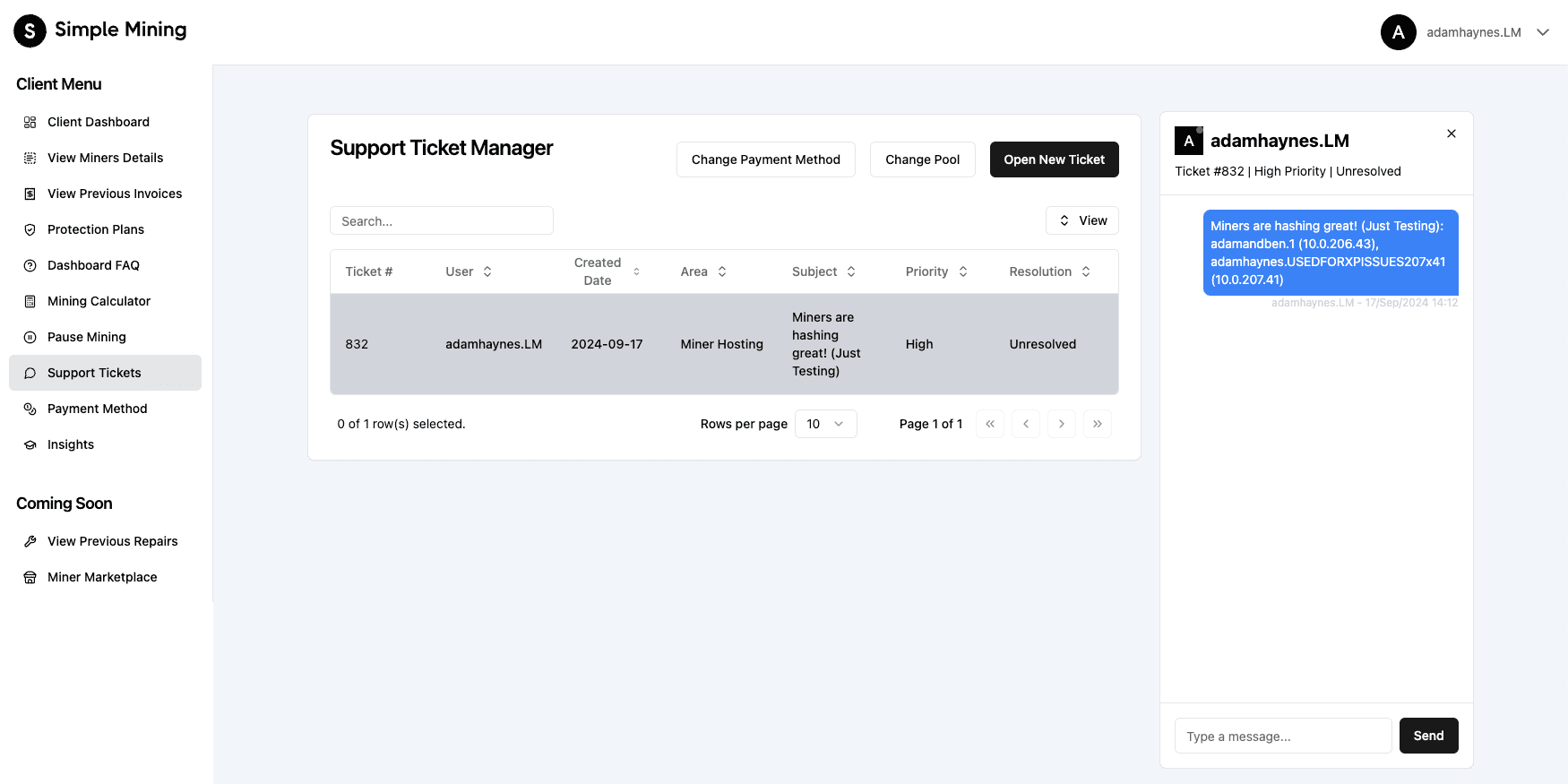Click Change Payment Method button
The image size is (1568, 784).
coord(766,159)
